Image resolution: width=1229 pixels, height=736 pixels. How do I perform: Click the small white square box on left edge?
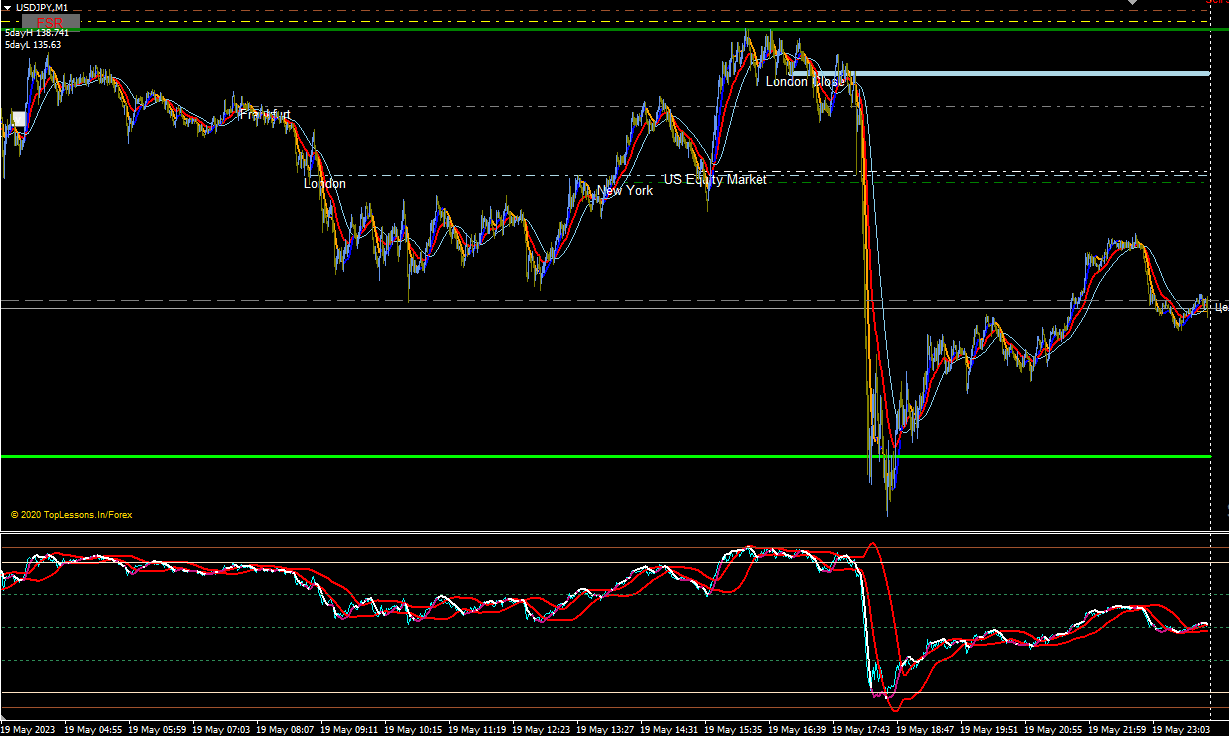tap(19, 119)
